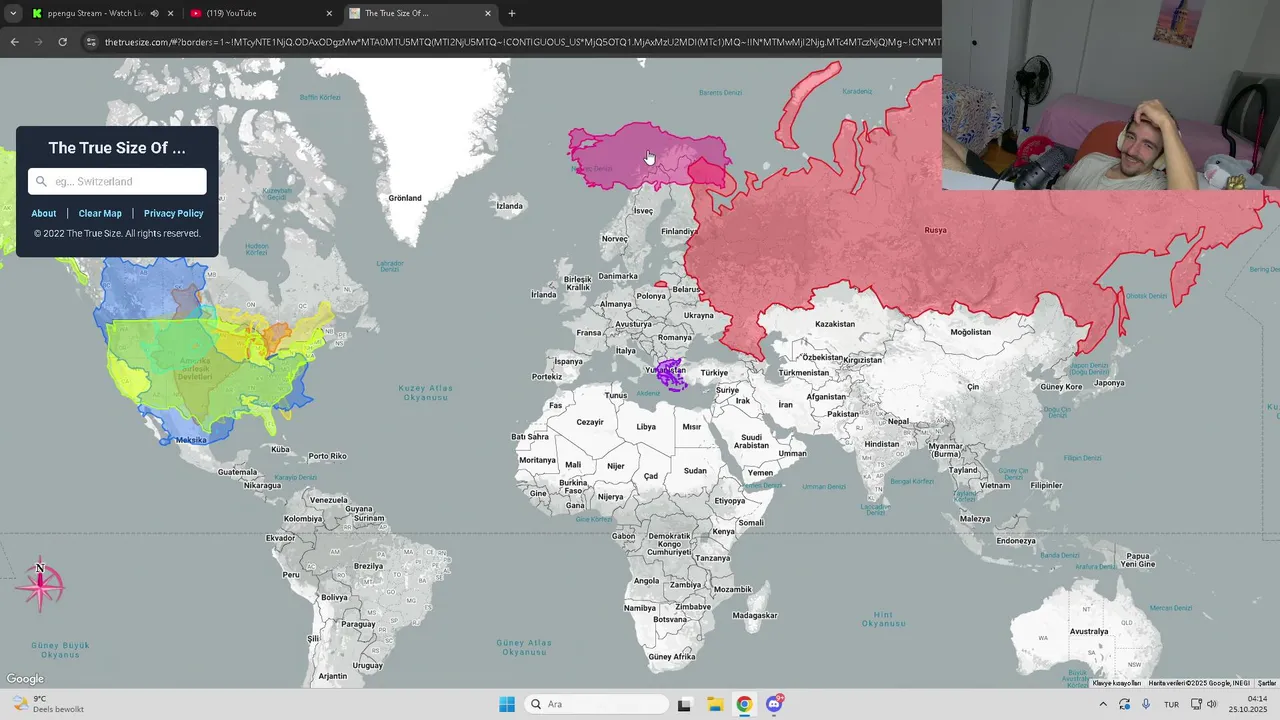
Task: Click the taskbar Ara search box
Action: pos(598,704)
